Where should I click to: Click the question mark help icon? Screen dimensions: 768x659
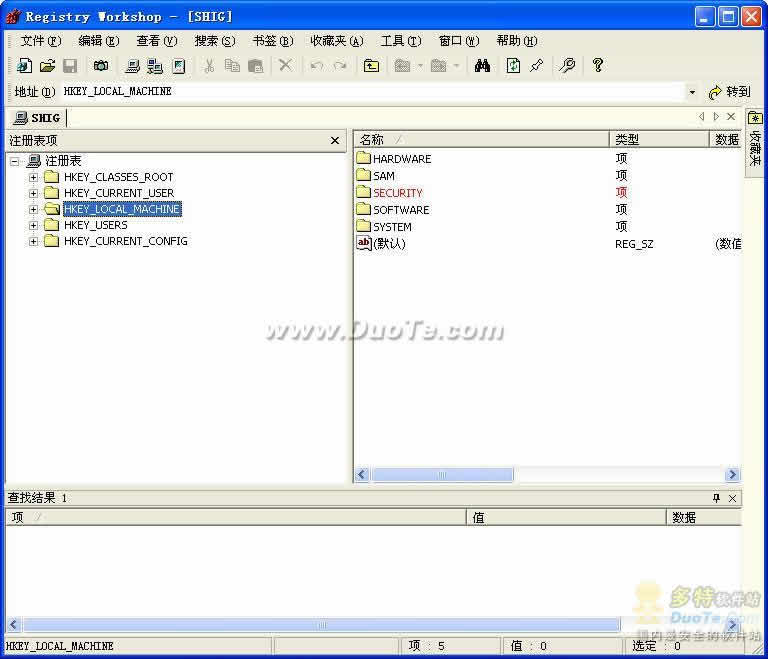(x=598, y=65)
